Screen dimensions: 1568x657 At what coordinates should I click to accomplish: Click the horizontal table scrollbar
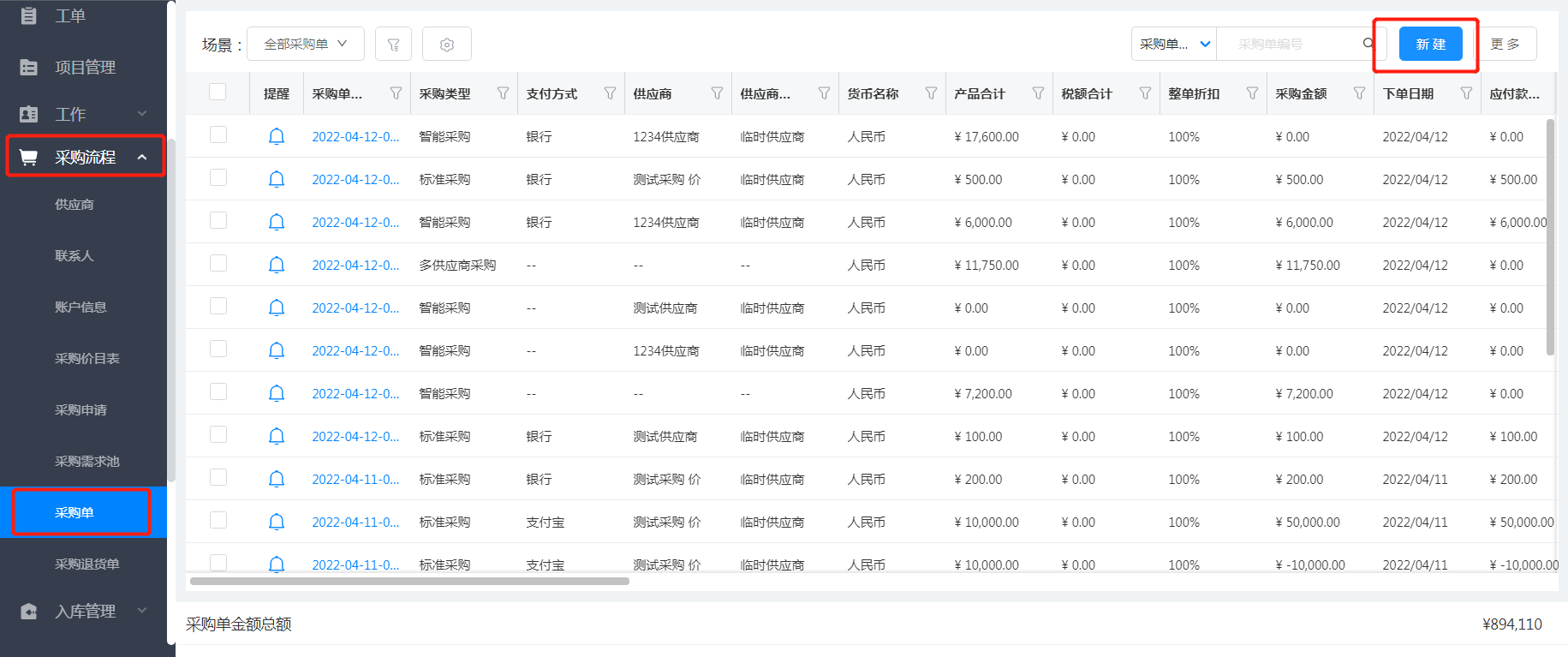coord(409,581)
